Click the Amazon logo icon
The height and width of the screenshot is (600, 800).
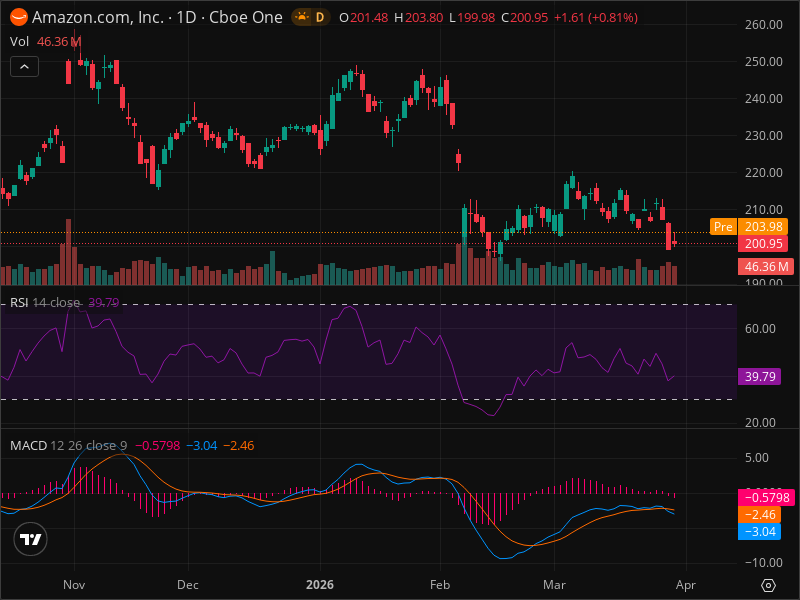(x=19, y=17)
